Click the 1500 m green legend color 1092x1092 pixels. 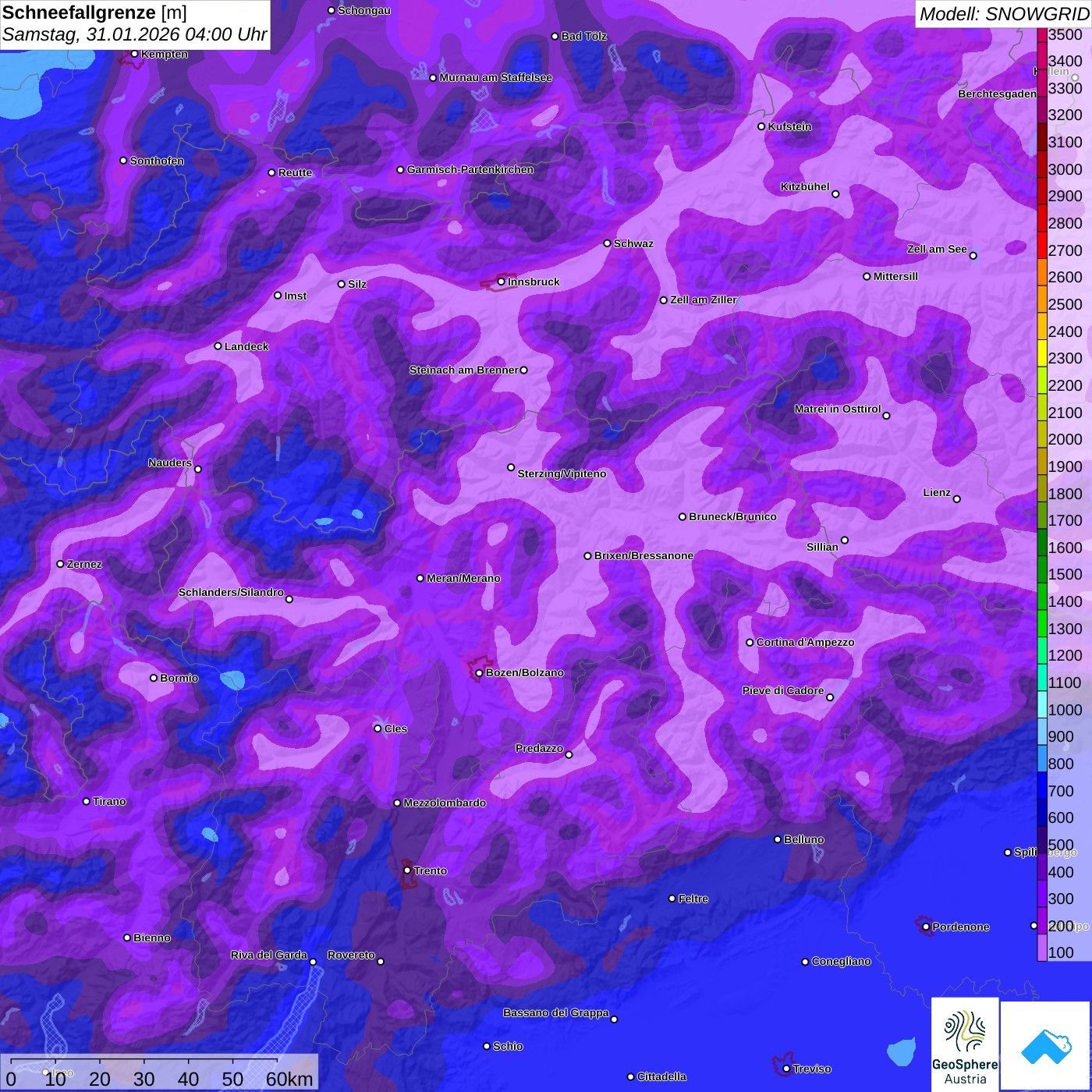coord(1042,569)
